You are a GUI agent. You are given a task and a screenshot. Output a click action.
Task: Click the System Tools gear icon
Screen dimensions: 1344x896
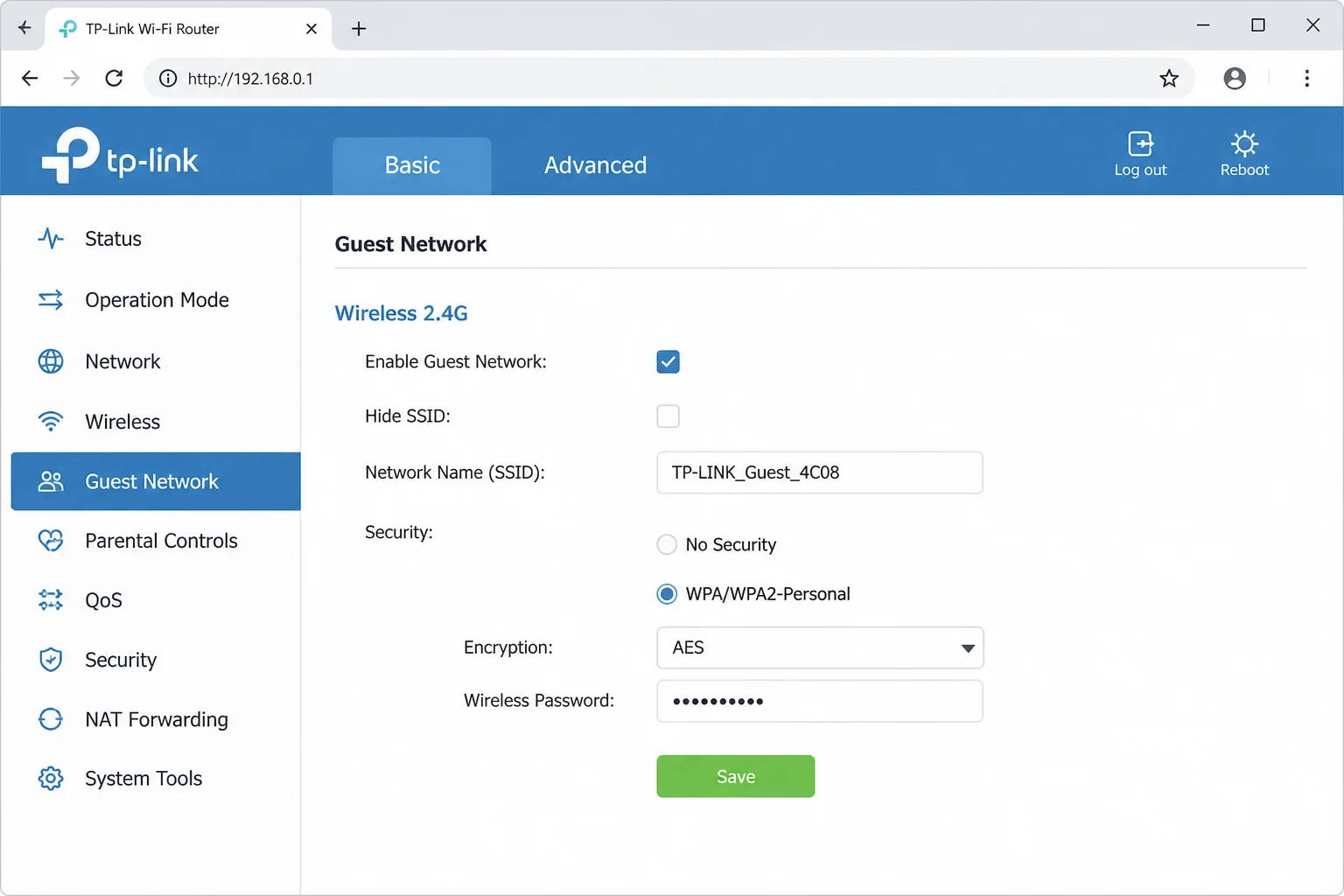(x=51, y=779)
